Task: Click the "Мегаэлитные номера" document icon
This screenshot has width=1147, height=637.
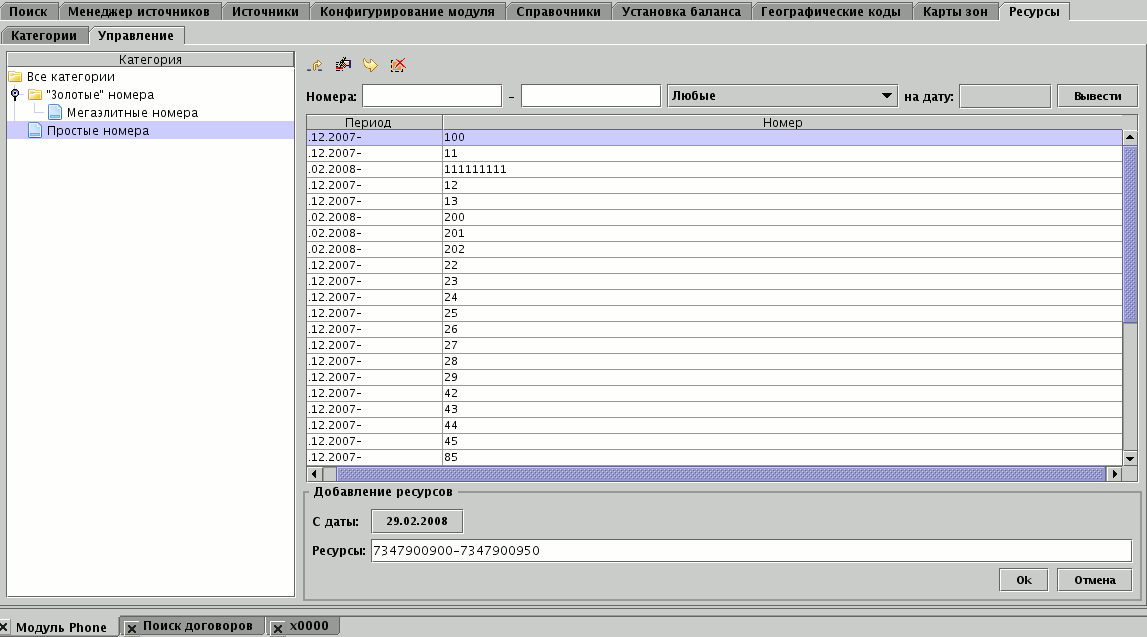Action: (x=55, y=113)
